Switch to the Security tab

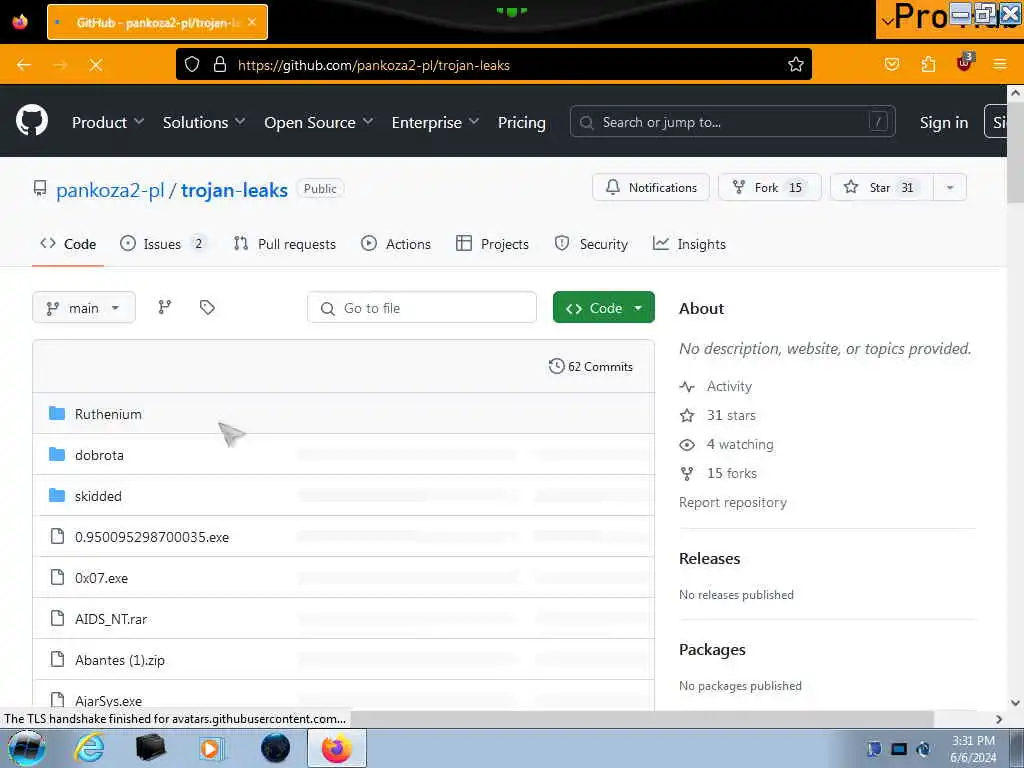(591, 244)
